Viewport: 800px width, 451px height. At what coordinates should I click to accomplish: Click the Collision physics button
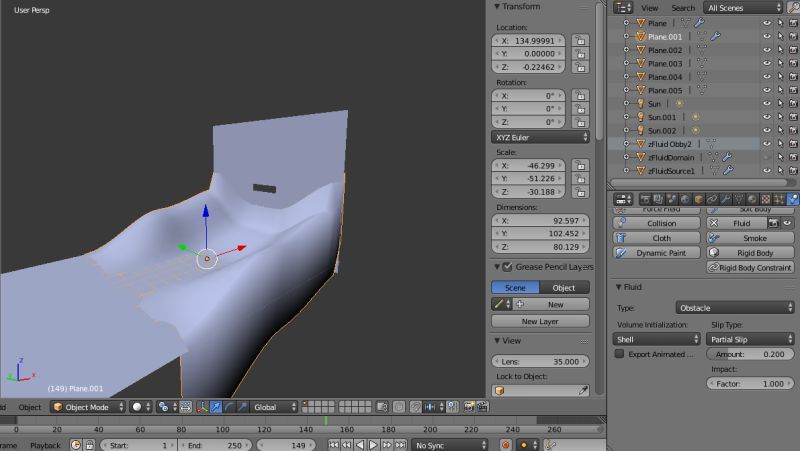click(656, 223)
